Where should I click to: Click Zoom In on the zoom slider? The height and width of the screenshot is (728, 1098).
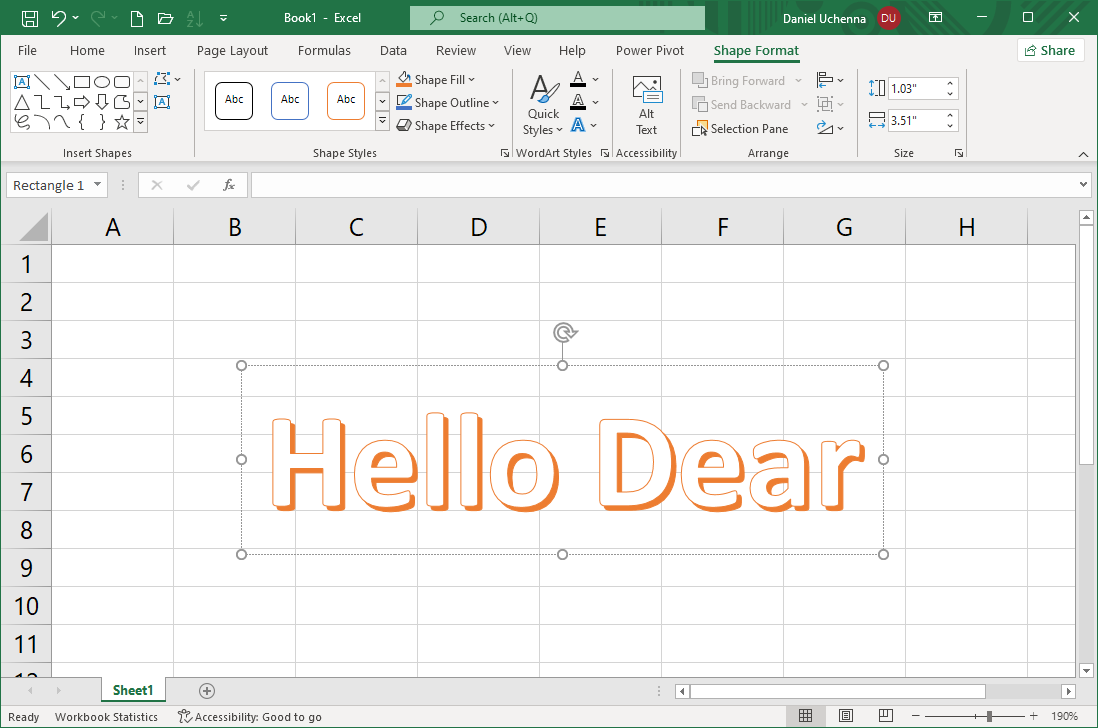tap(1033, 716)
